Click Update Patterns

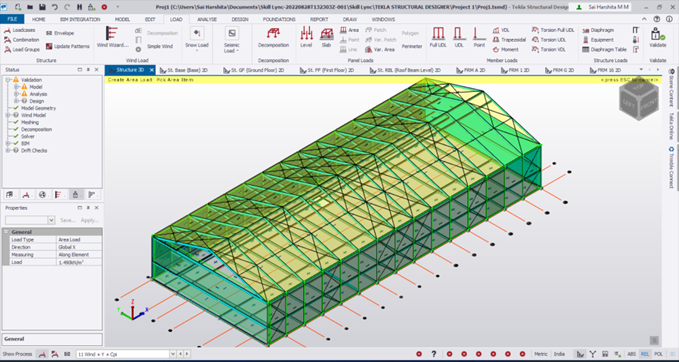68,46
